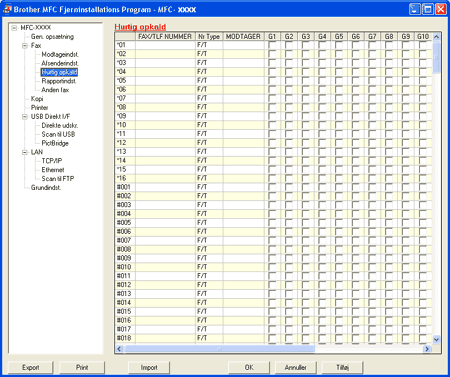Collapse the MFC-XXXX root node
Image resolution: width=450 pixels, height=377 pixels.
14,28
